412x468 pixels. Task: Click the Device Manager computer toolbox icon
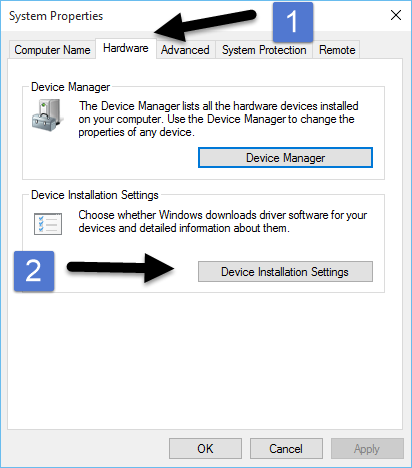point(48,115)
